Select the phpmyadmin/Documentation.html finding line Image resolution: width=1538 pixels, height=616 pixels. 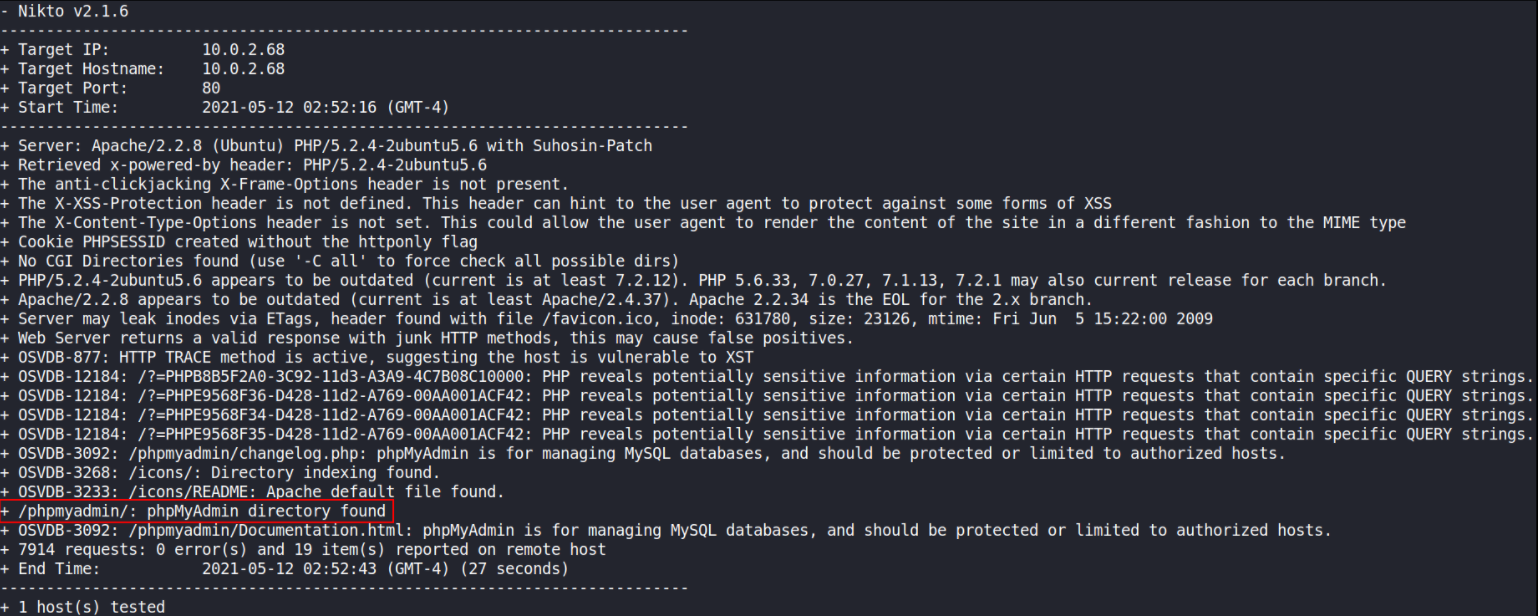pyautogui.click(x=666, y=530)
